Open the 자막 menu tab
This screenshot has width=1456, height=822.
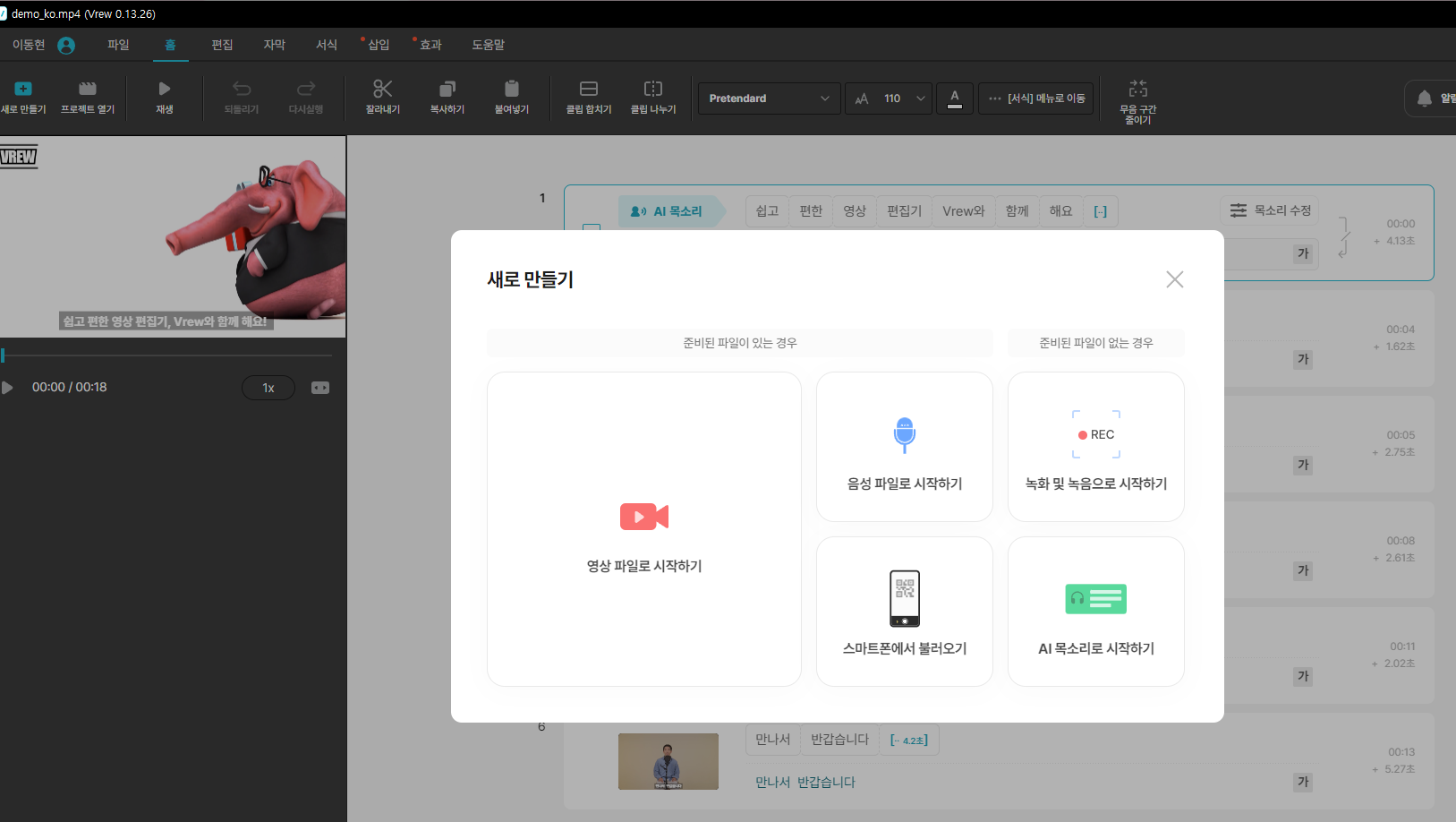(274, 45)
